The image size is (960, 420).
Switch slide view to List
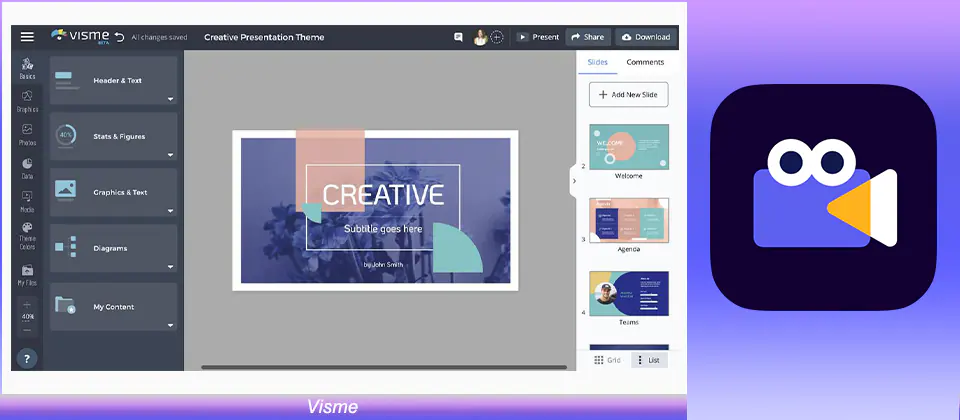pos(649,360)
